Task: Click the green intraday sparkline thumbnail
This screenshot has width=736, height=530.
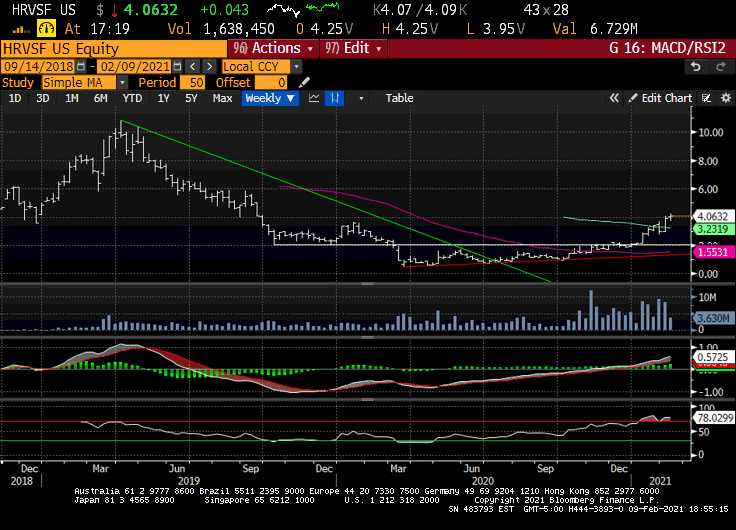Action: (x=322, y=7)
